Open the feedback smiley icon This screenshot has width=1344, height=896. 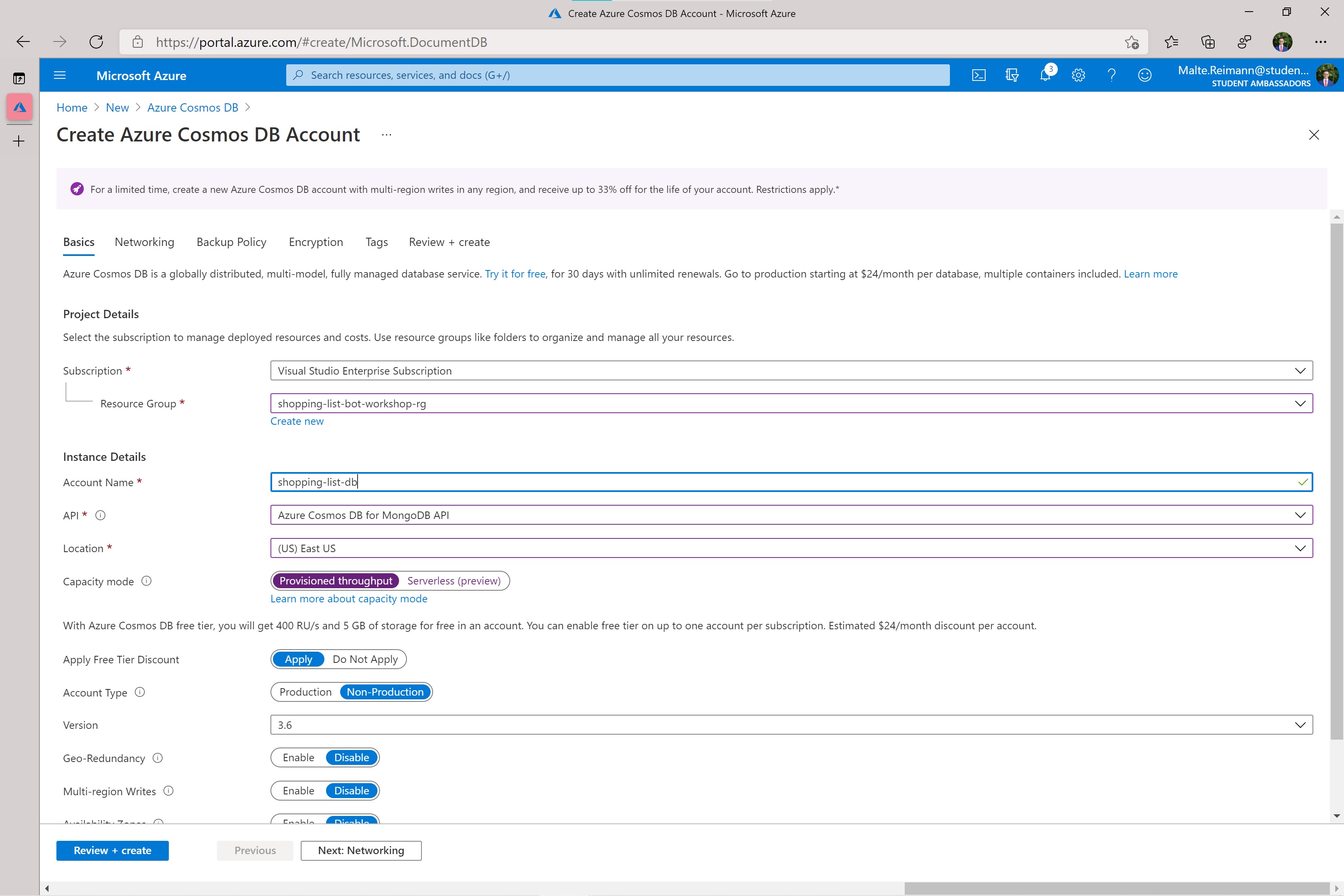[1144, 75]
